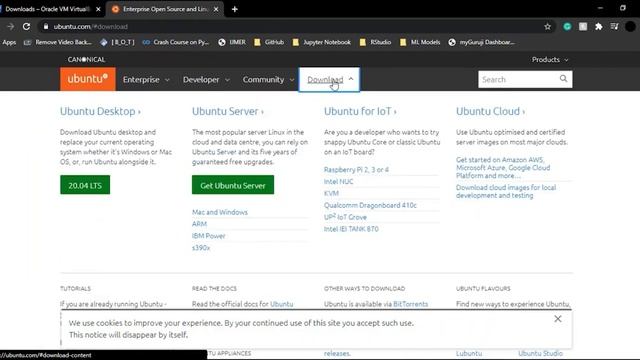Open the Ubuntu docs link under Read the Docs
Screen dimensions: 640x360
point(282,304)
